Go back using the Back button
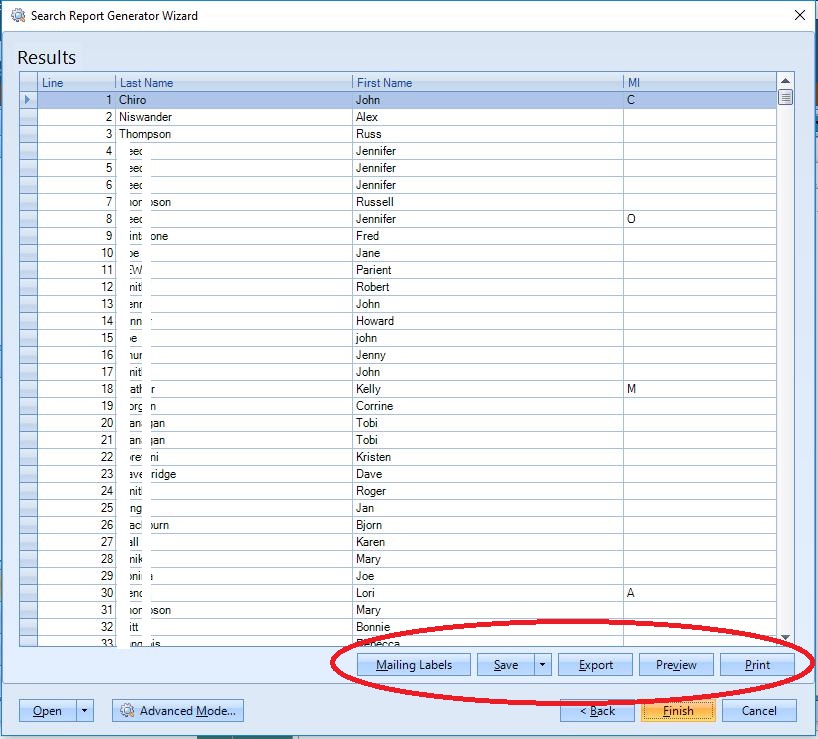Image resolution: width=818 pixels, height=739 pixels. [597, 711]
